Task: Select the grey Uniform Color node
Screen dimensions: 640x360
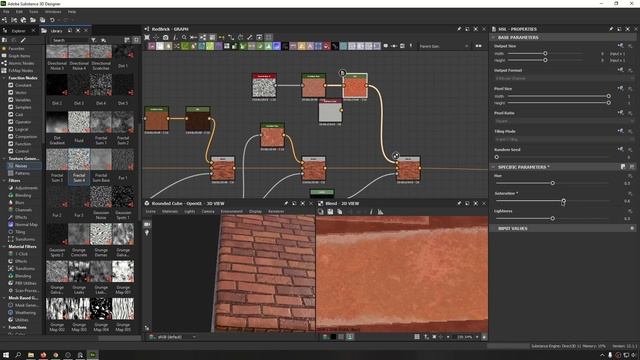Action: pyautogui.click(x=330, y=110)
